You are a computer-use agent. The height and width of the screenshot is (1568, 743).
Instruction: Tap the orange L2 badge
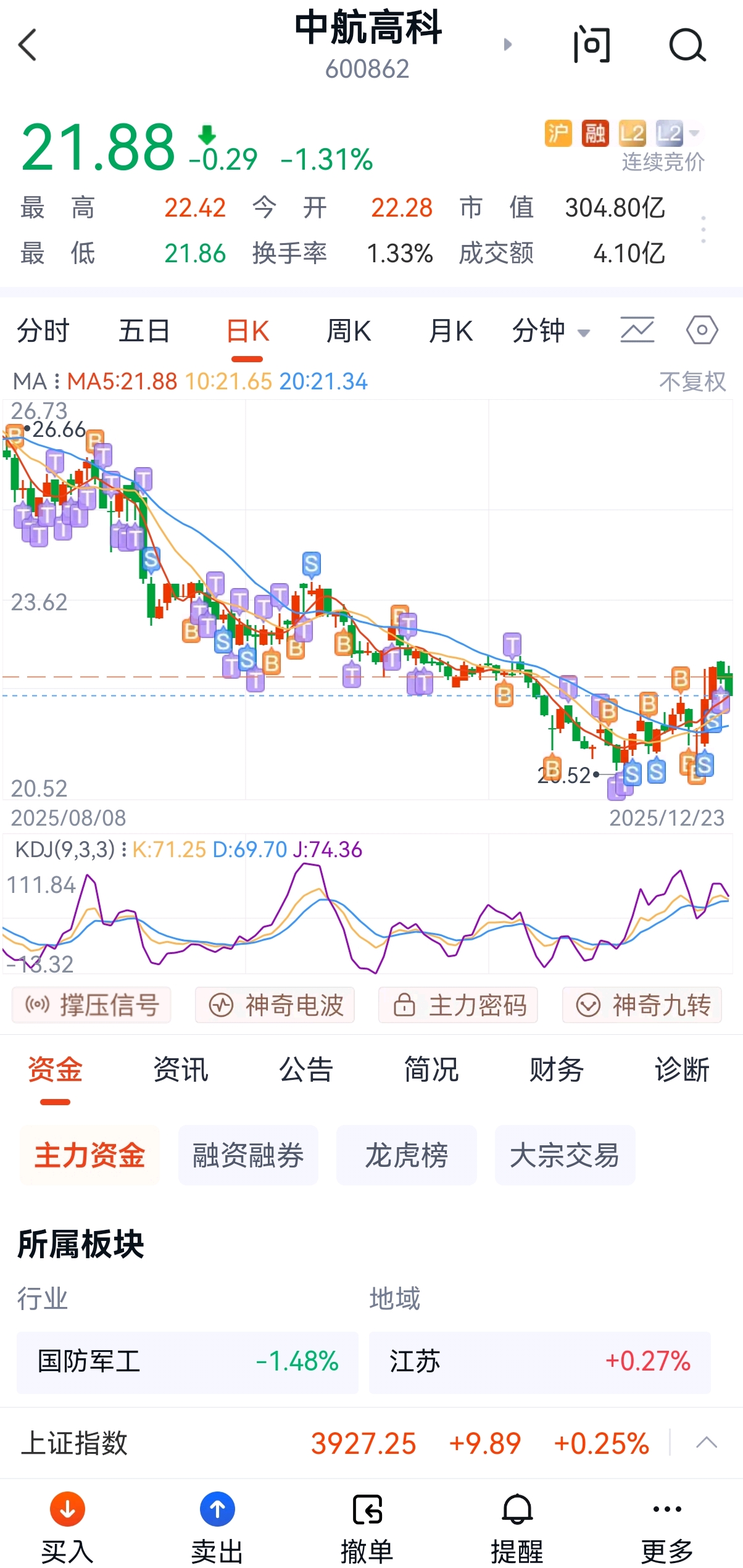[x=633, y=133]
